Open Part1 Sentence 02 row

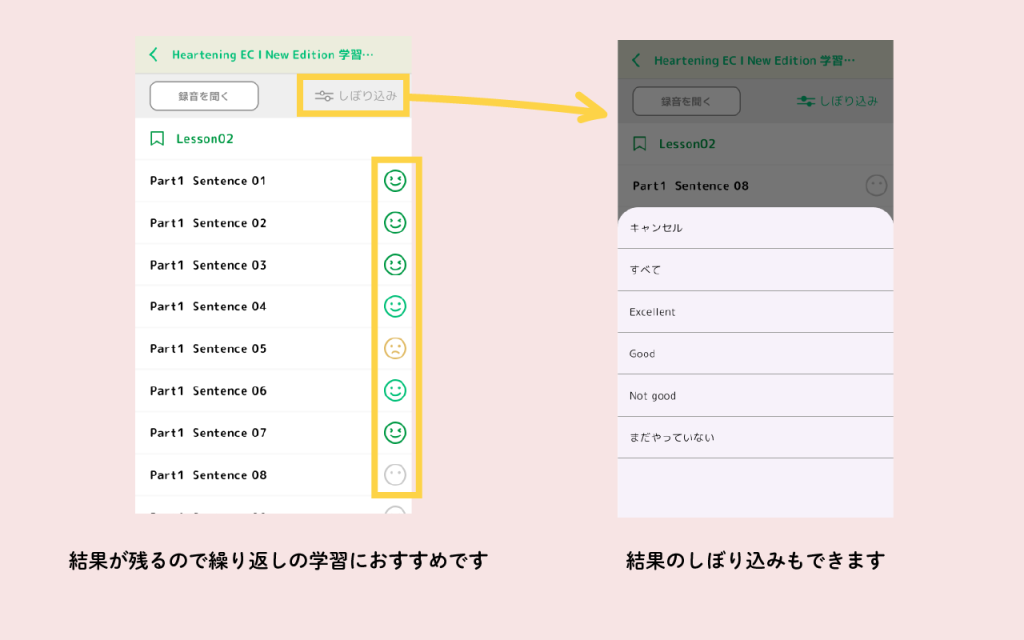273,223
